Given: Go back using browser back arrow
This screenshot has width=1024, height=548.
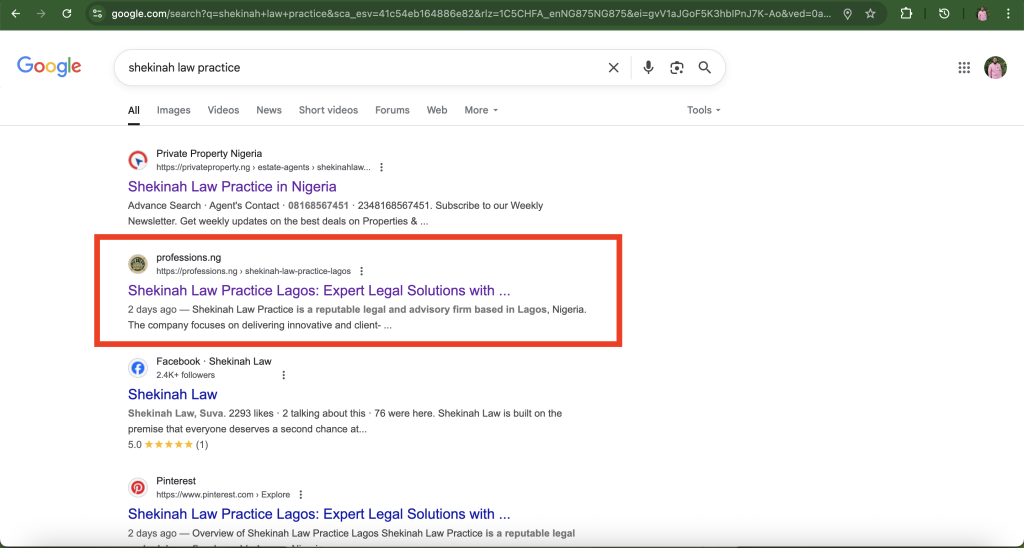Looking at the screenshot, I should click(16, 14).
